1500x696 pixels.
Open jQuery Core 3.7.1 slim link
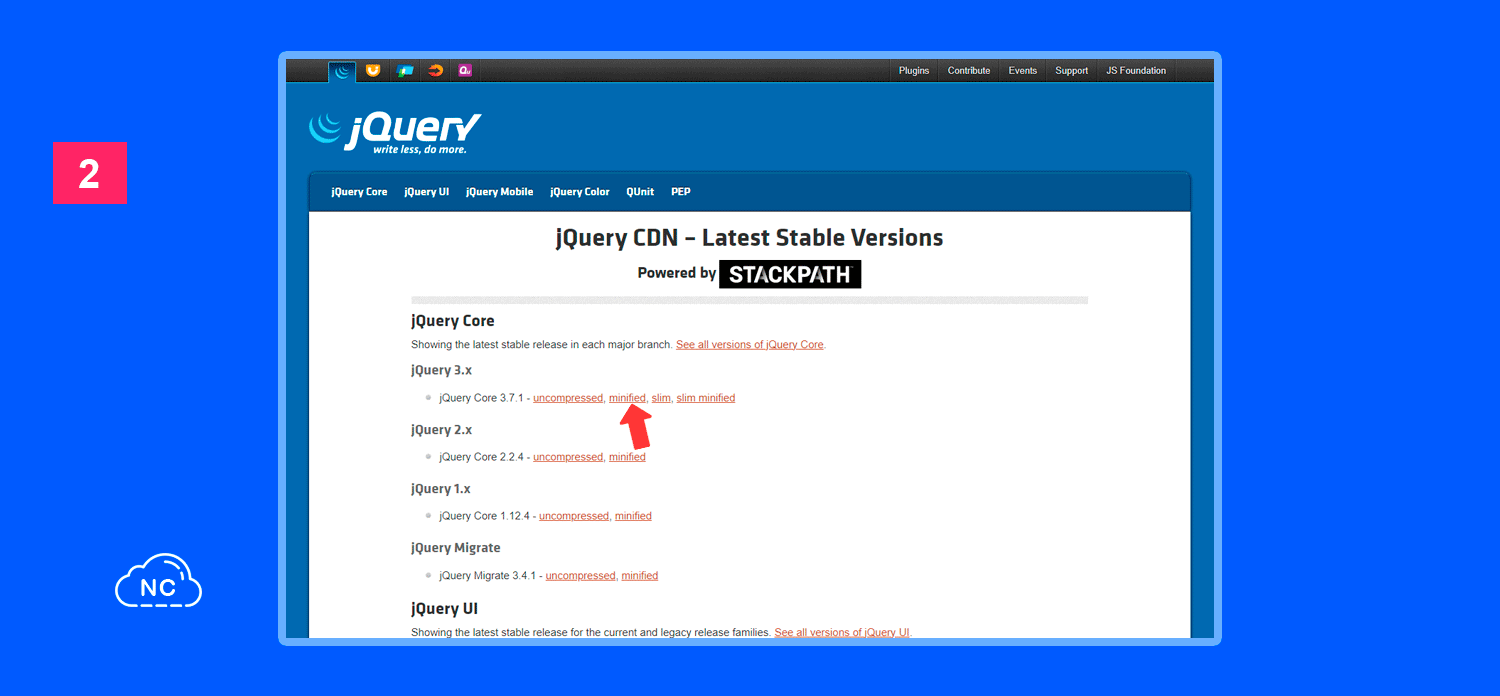click(x=661, y=398)
